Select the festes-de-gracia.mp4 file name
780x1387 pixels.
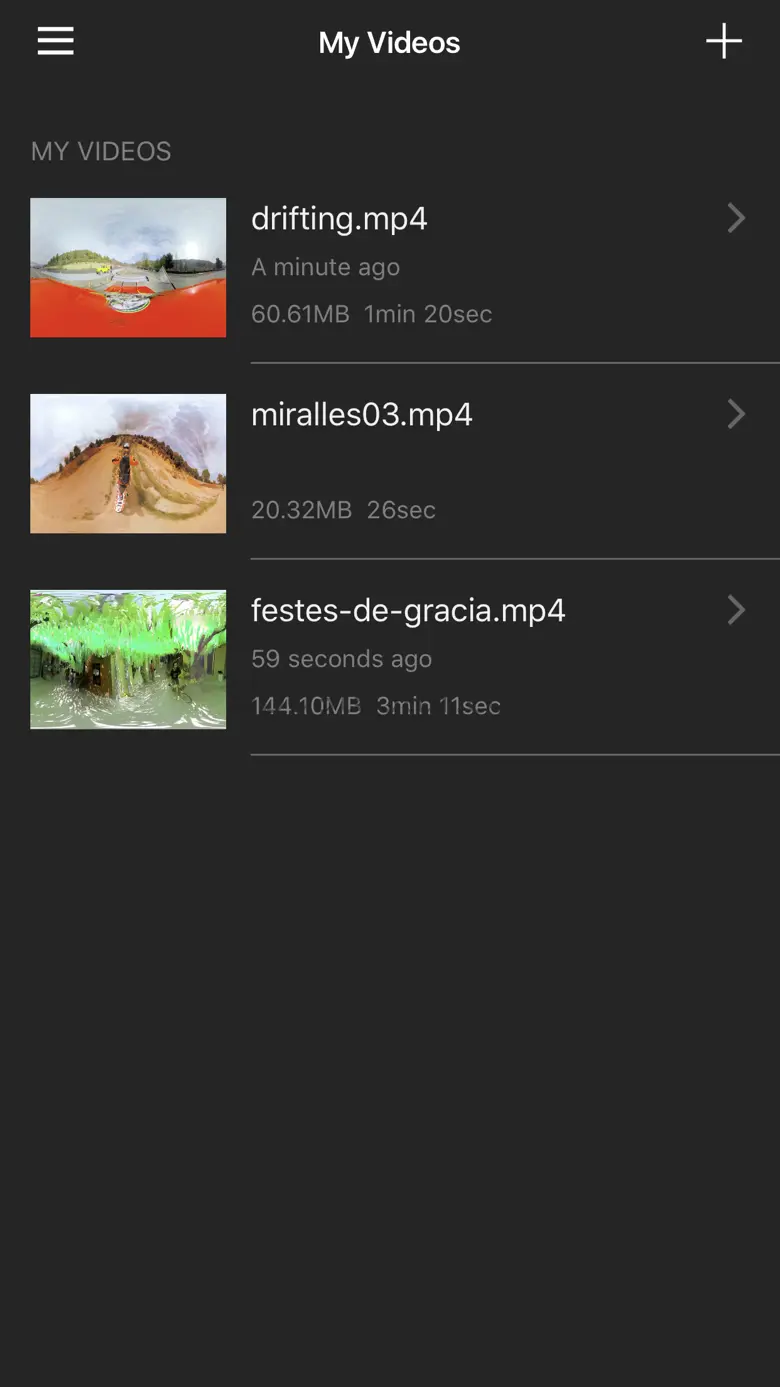[x=408, y=610]
